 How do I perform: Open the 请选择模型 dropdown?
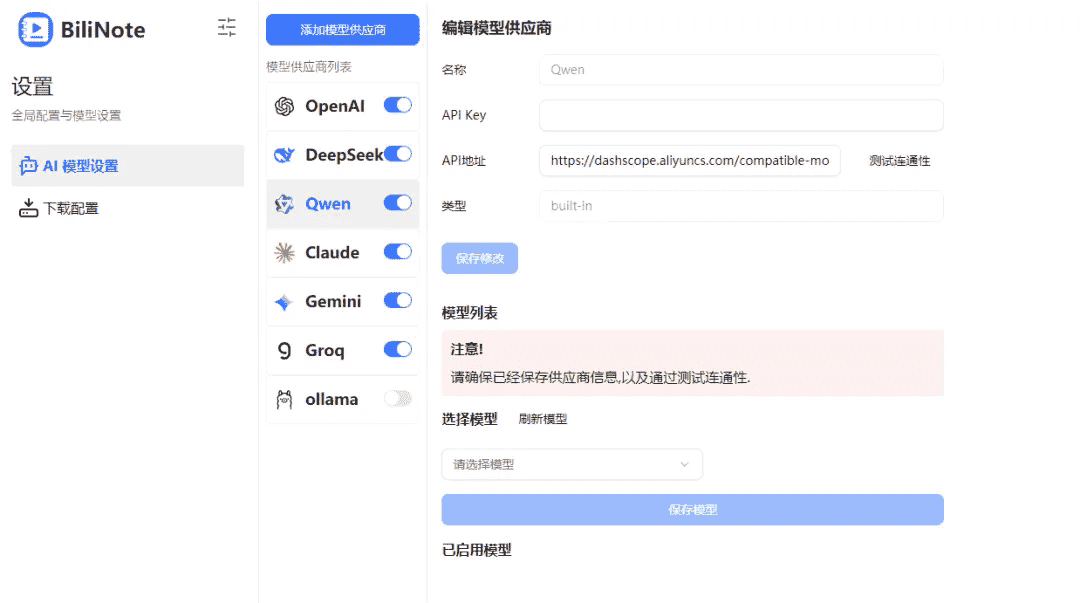[x=571, y=464]
